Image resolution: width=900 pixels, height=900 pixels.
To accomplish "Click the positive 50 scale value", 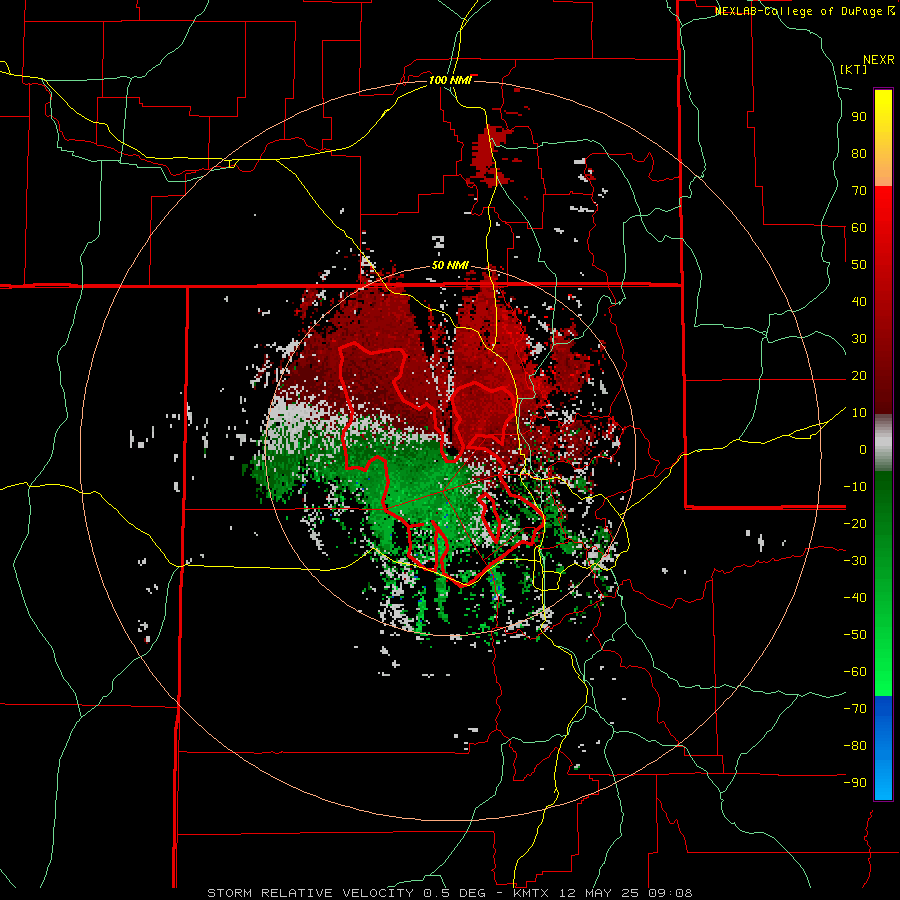I will tap(859, 265).
